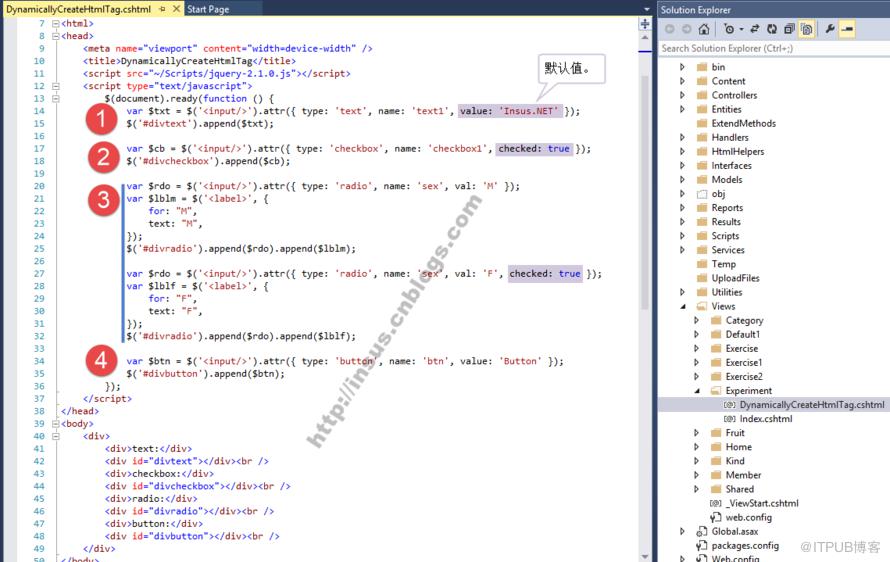Refresh Solution Explorer with the circular arrows icon
The image size is (890, 562).
coord(772,29)
